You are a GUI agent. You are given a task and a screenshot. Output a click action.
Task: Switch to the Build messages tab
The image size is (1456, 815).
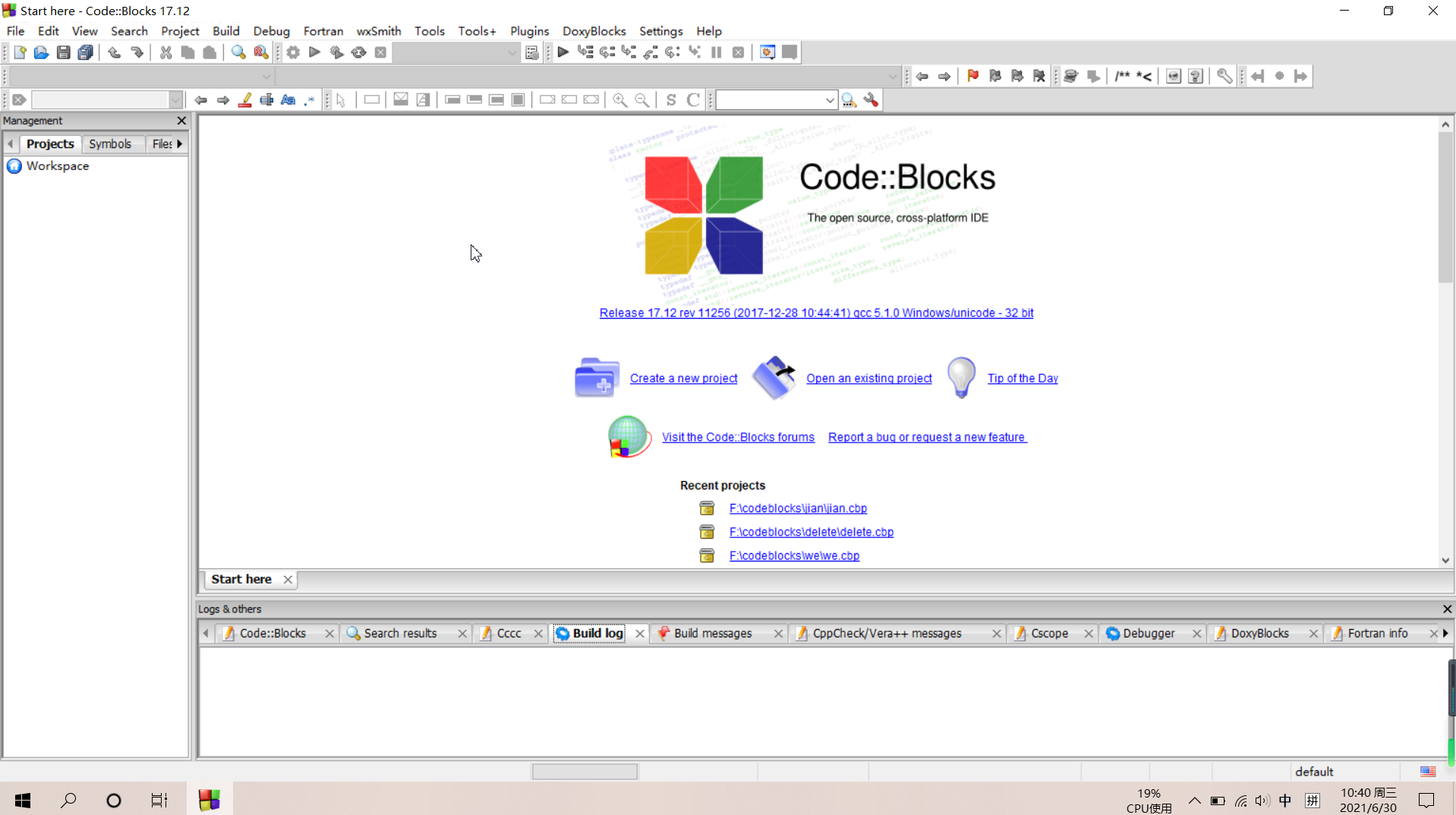(713, 634)
